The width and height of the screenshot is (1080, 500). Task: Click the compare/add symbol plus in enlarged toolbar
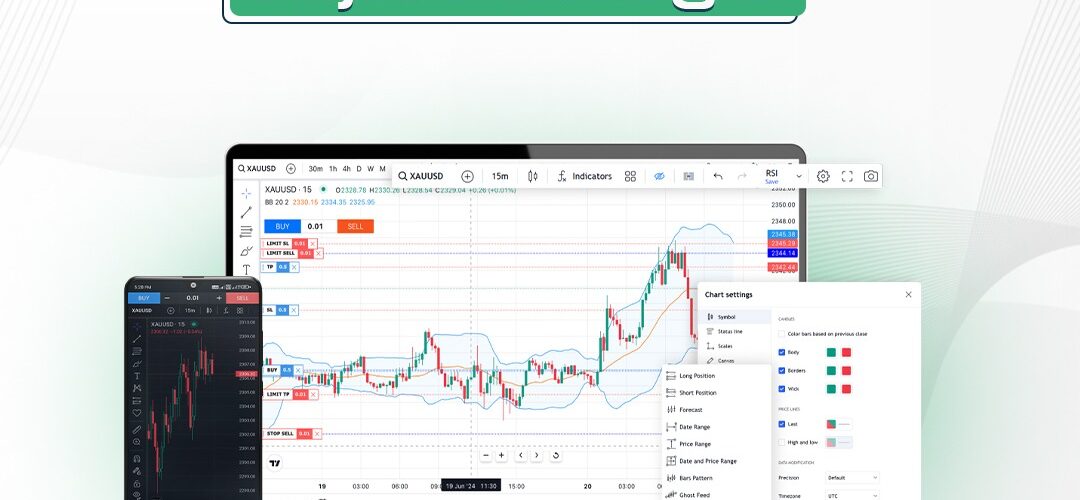point(468,176)
